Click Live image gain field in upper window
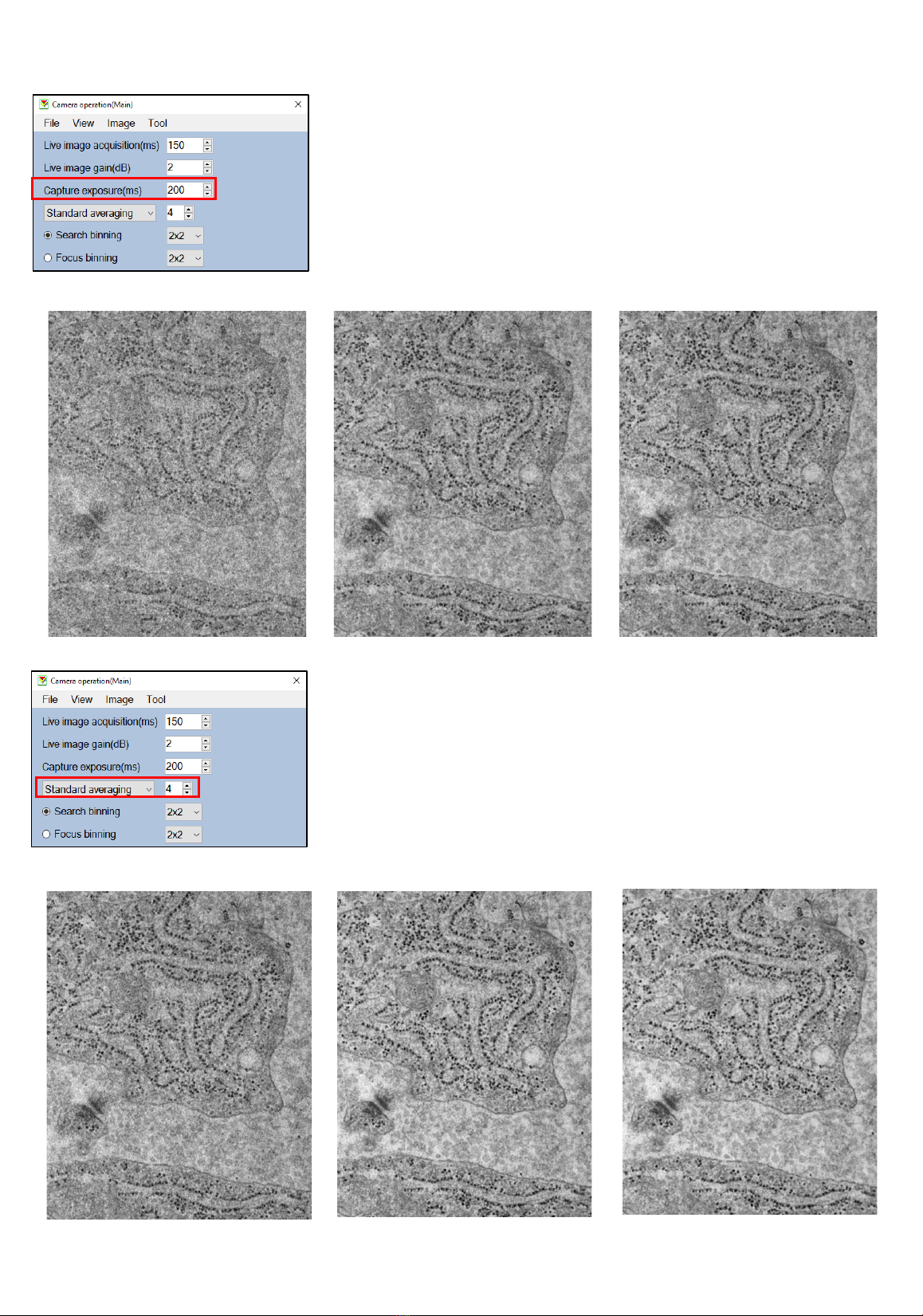 (x=184, y=168)
